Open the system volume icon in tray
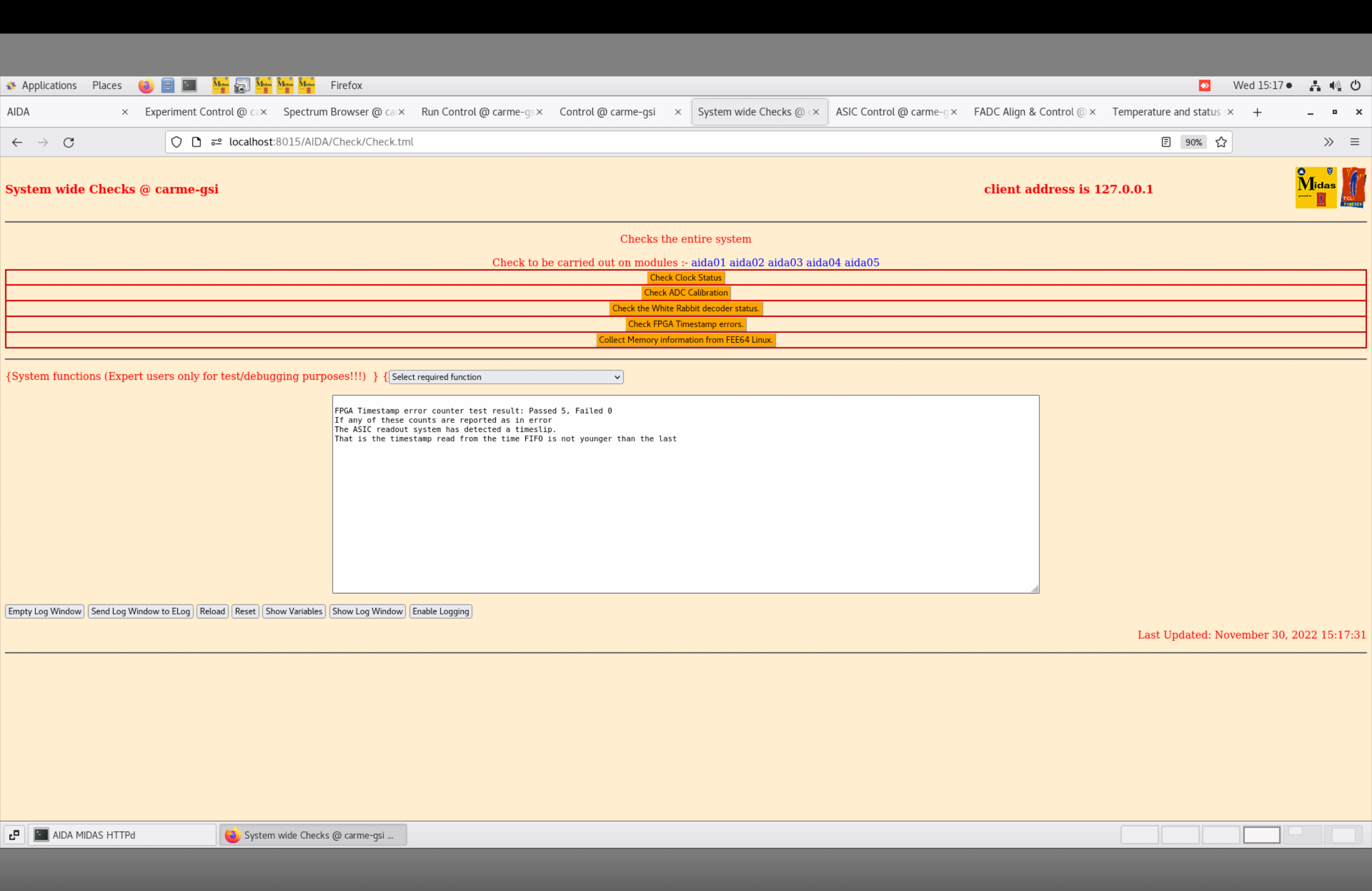 1335,86
